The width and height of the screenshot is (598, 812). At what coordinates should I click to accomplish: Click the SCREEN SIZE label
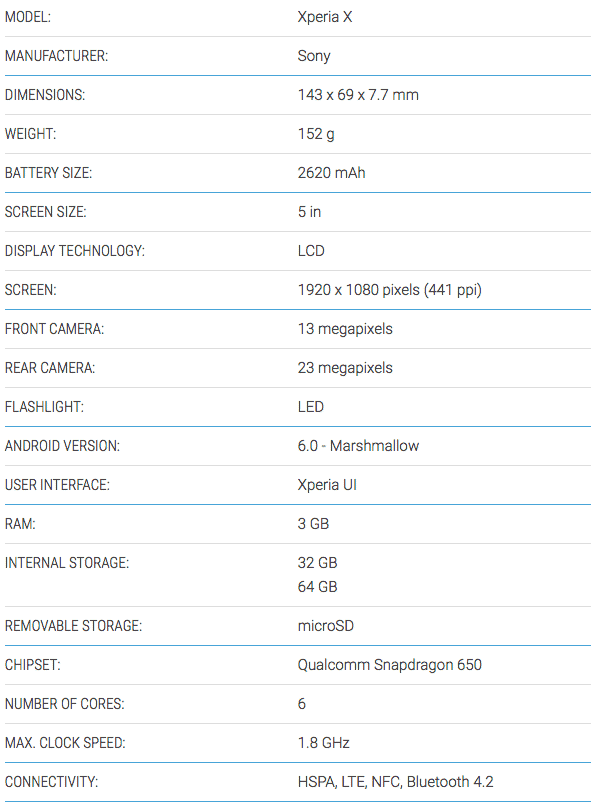coord(46,212)
